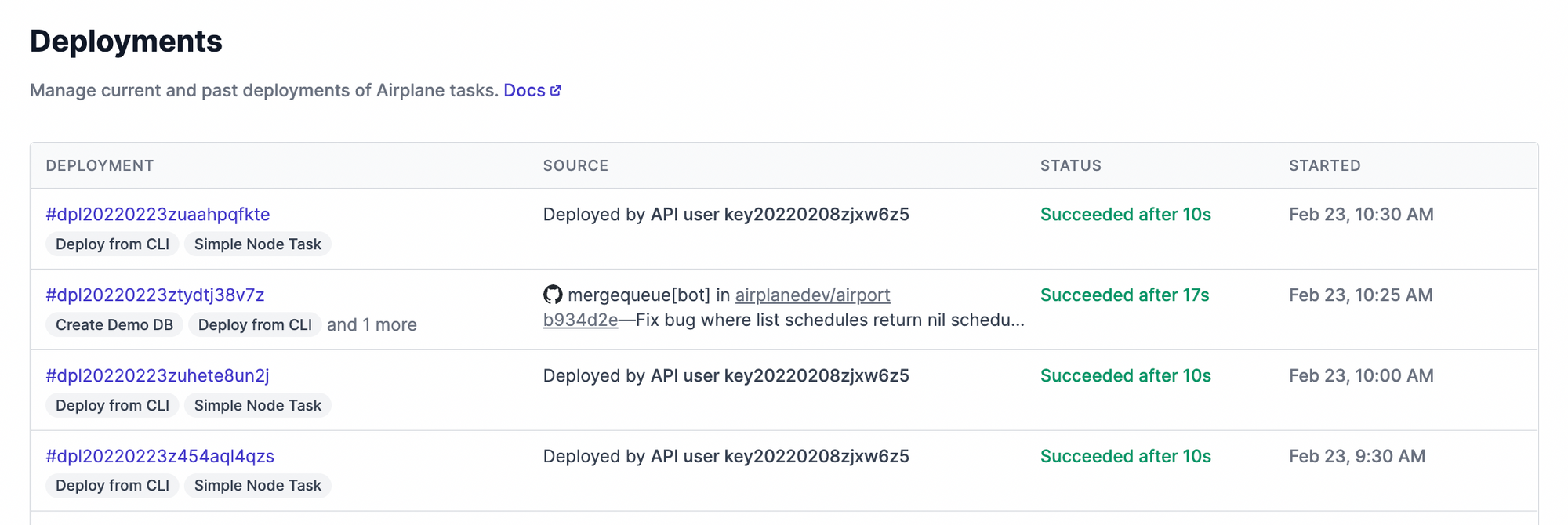Click Deploy from CLI tag in 10:25 AM row
This screenshot has width=1568, height=525.
[255, 324]
